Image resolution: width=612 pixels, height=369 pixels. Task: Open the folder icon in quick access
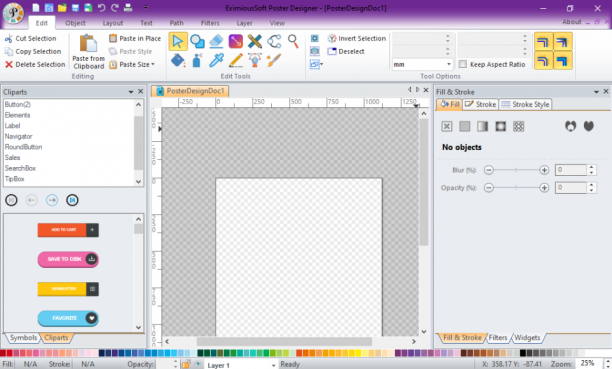pos(62,8)
